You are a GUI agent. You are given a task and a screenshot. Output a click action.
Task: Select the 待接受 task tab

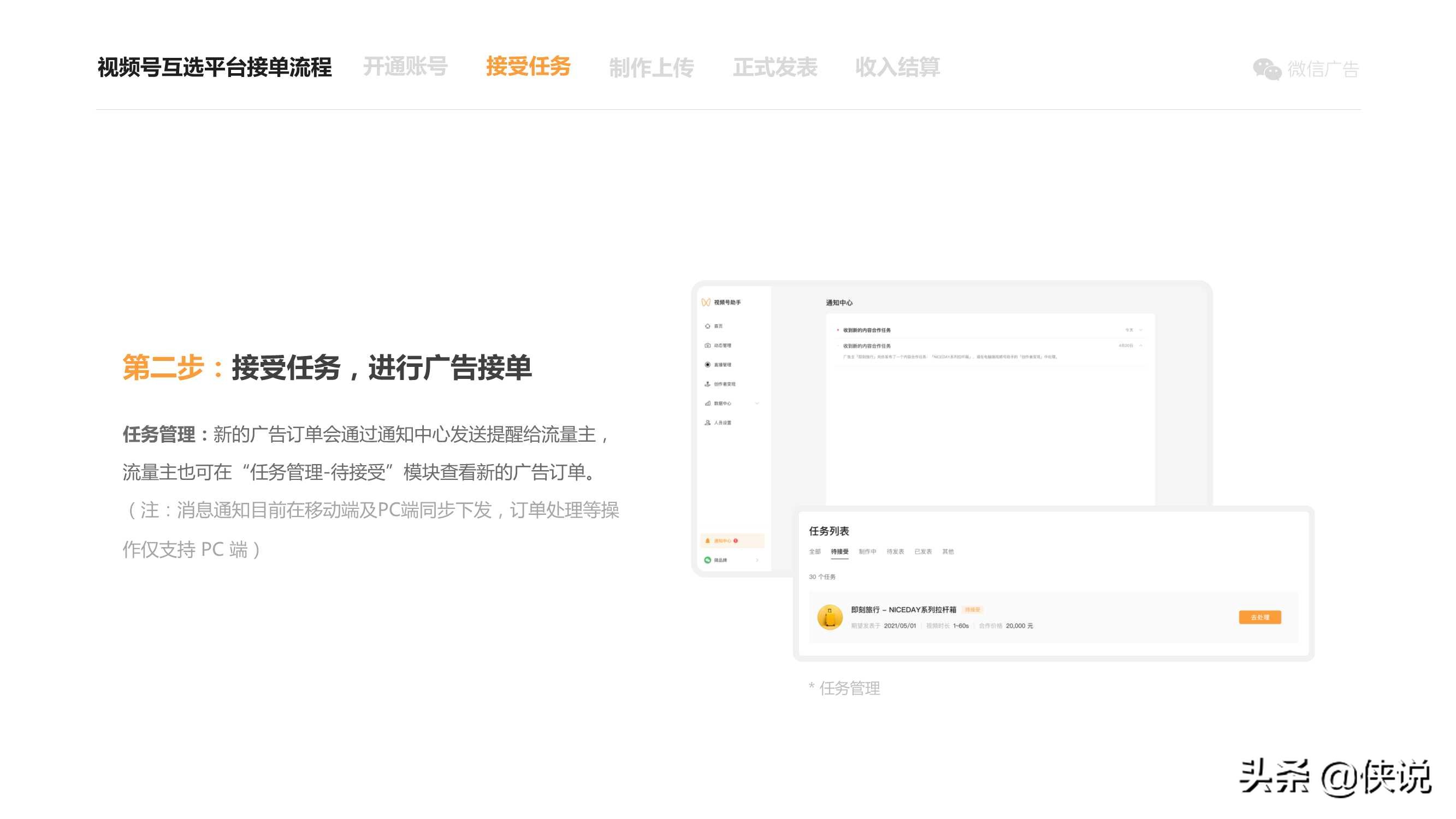tap(839, 551)
